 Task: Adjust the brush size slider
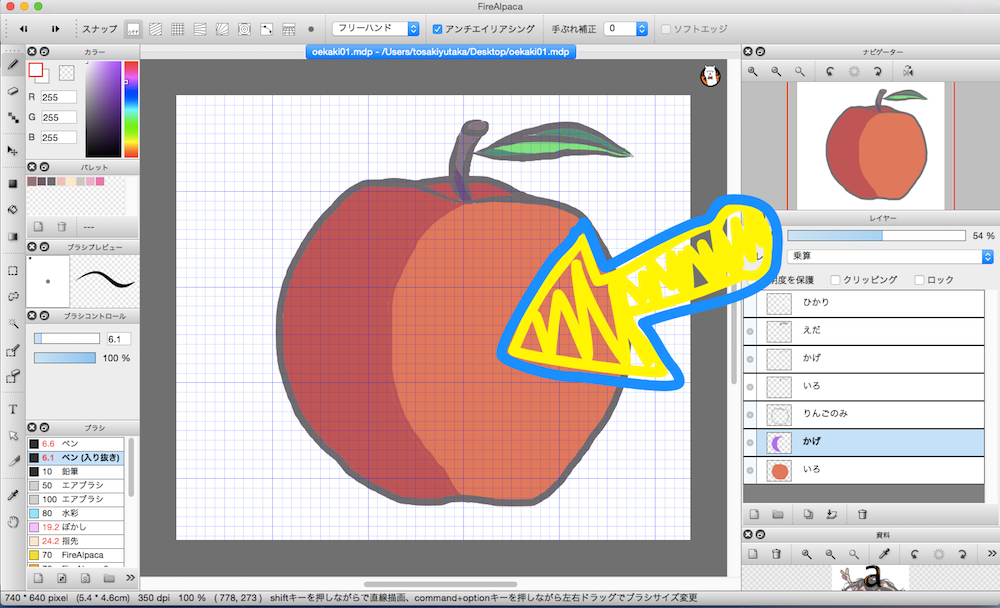click(x=67, y=339)
